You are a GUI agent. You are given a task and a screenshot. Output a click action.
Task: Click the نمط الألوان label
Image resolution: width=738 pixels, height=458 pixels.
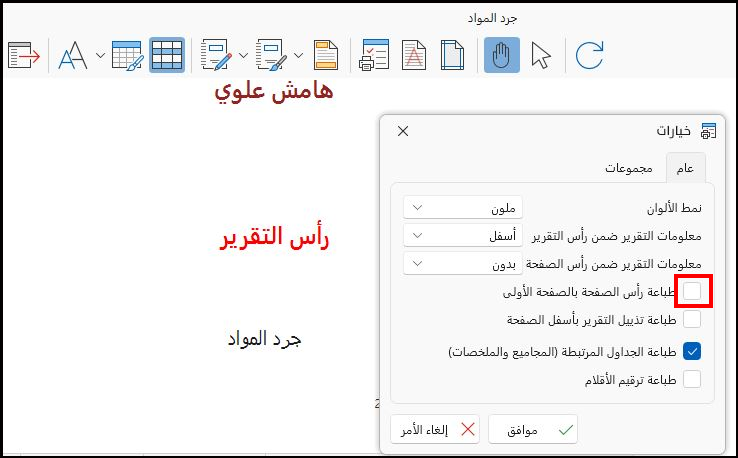[674, 208]
